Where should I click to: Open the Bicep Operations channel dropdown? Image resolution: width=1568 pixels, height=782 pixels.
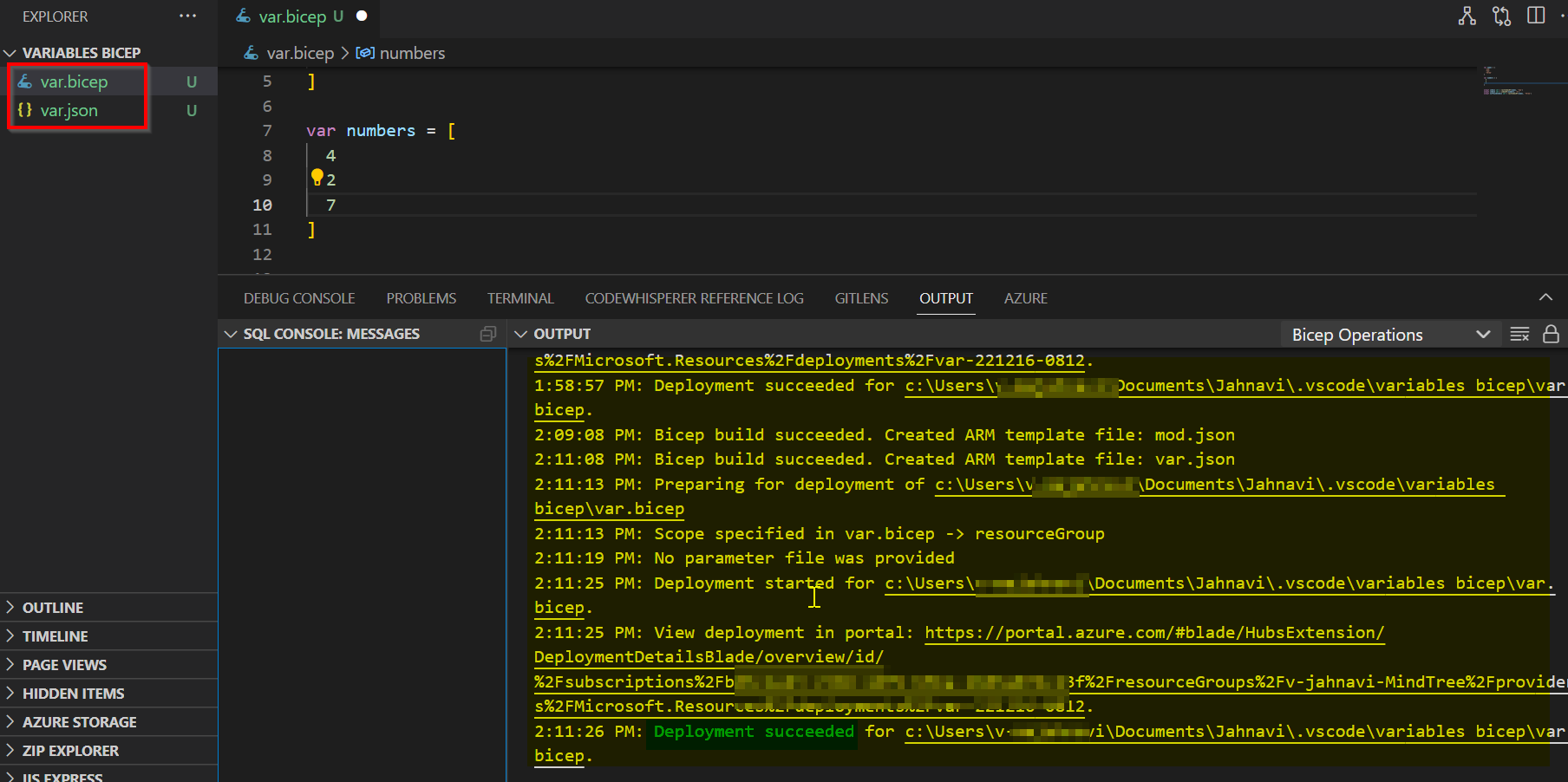(1390, 335)
